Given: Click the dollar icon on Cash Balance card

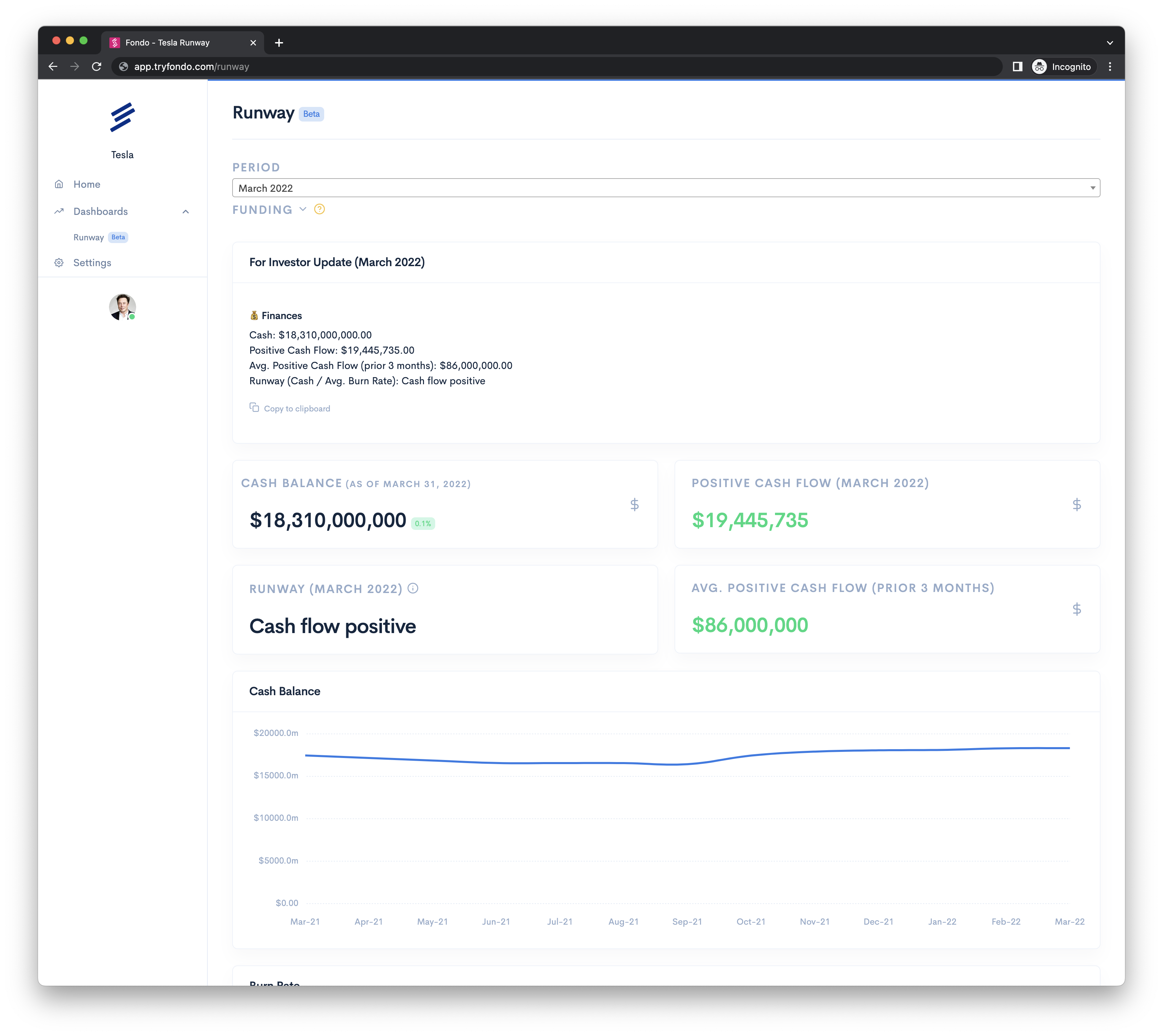Looking at the screenshot, I should tap(635, 504).
